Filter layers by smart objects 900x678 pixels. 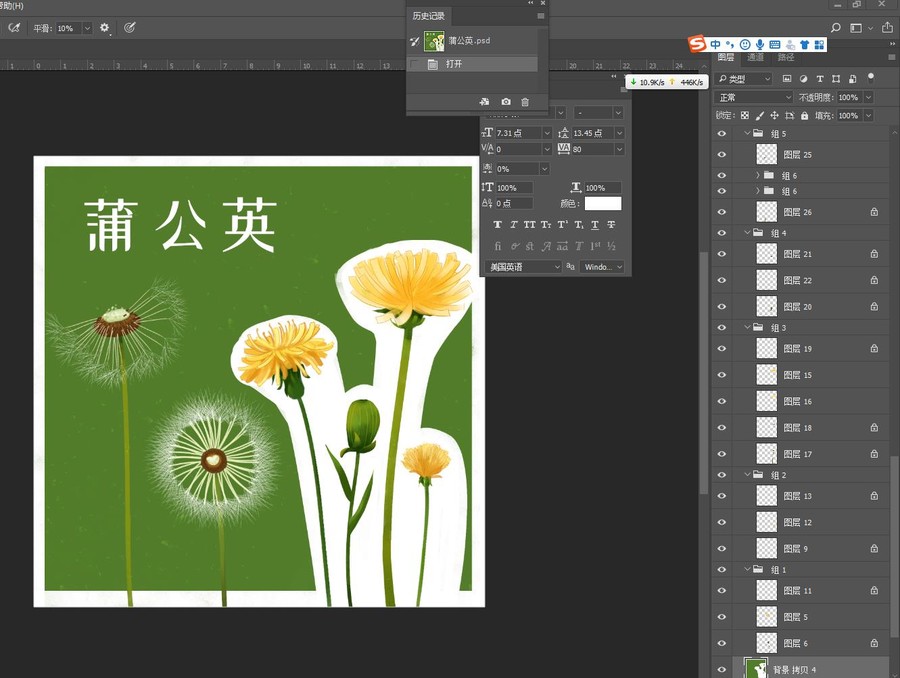click(853, 79)
